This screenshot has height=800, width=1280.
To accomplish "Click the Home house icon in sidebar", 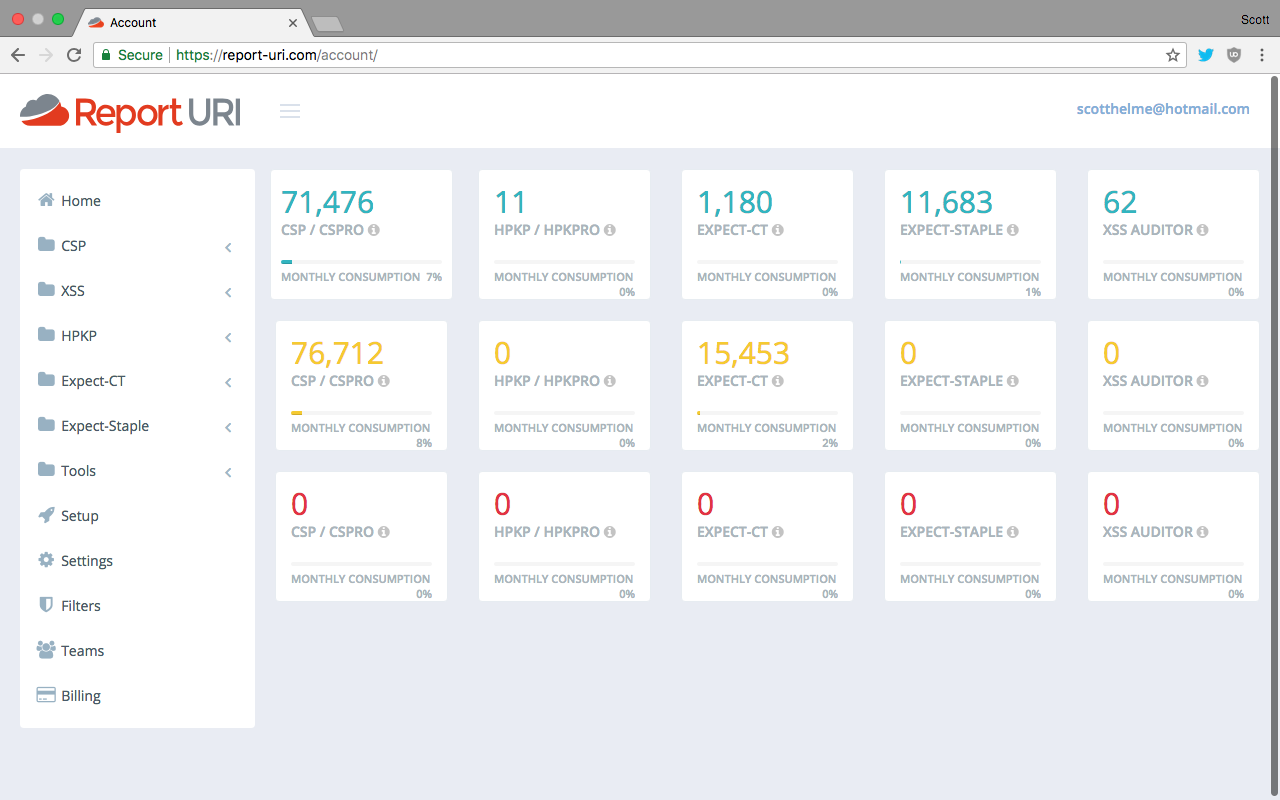I will click(x=46, y=200).
